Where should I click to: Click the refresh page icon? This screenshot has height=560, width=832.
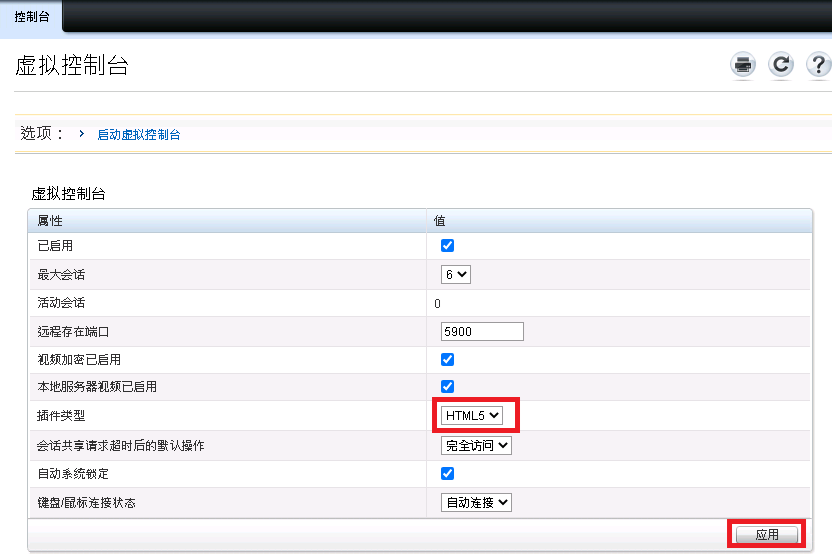click(781, 66)
